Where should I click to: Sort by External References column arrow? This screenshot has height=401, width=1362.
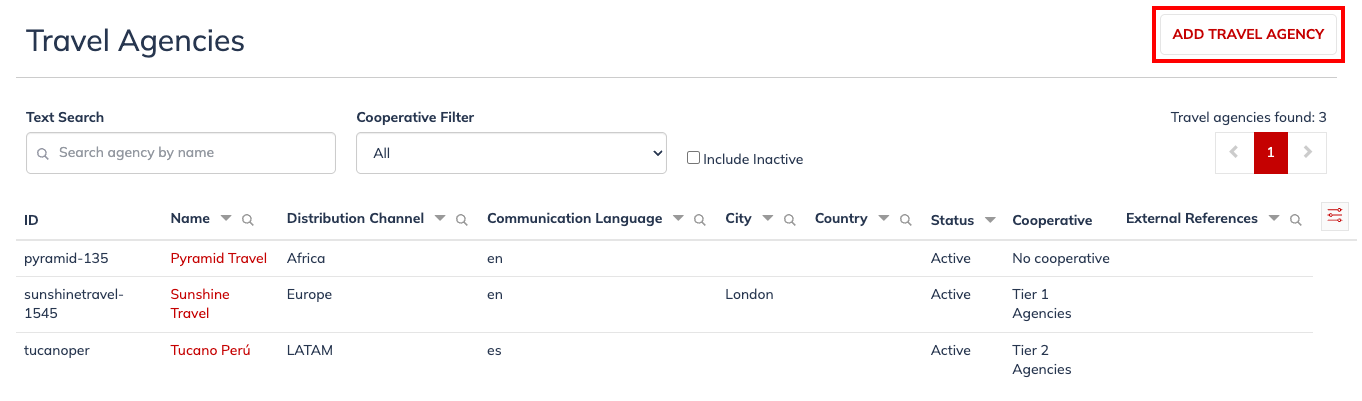(x=1273, y=219)
